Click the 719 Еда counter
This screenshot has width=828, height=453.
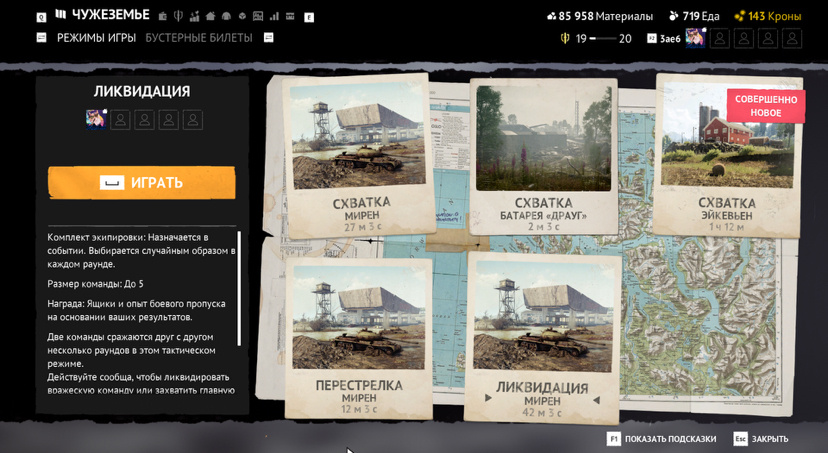(x=694, y=16)
